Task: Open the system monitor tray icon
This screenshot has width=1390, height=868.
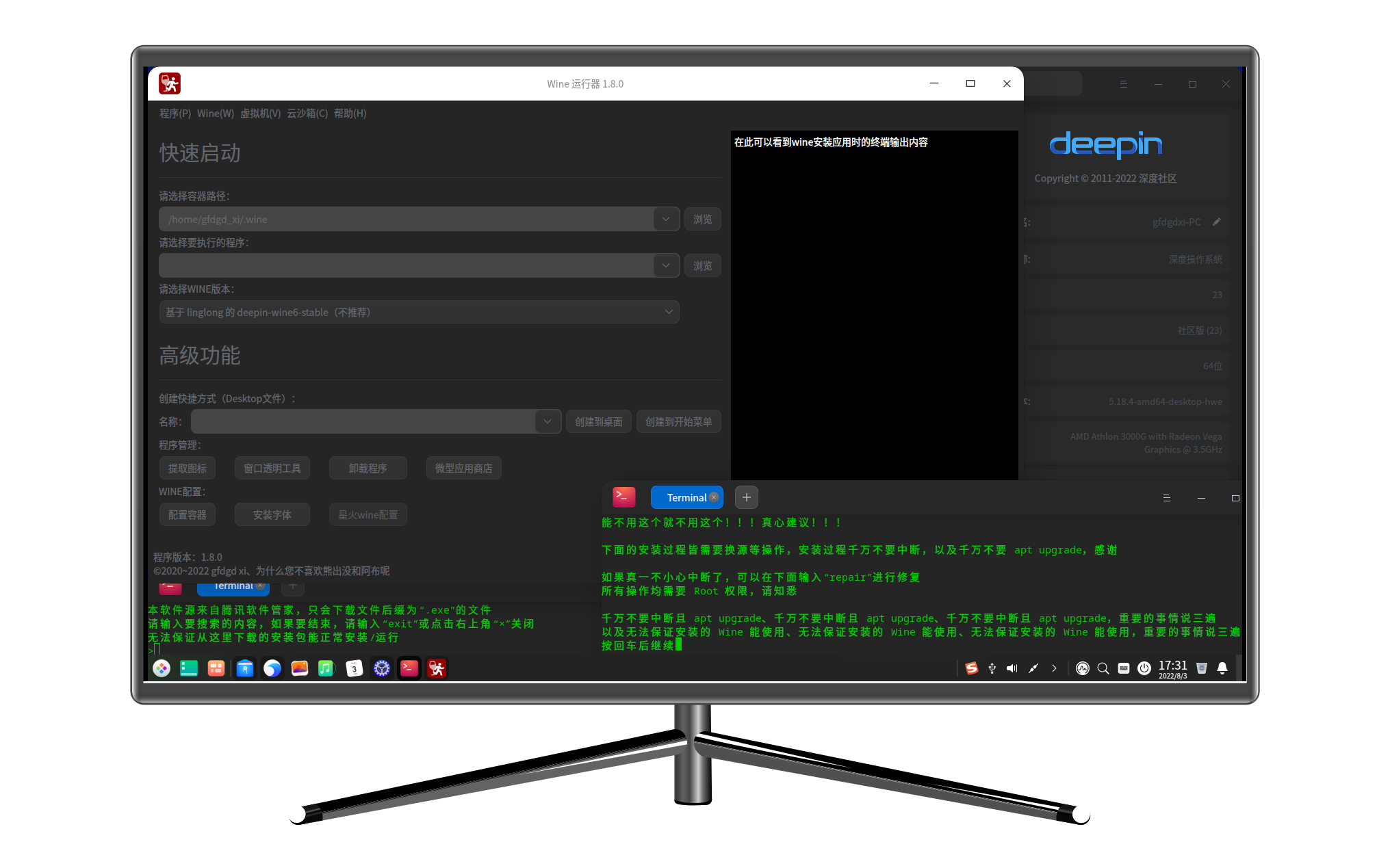Action: click(x=1083, y=668)
